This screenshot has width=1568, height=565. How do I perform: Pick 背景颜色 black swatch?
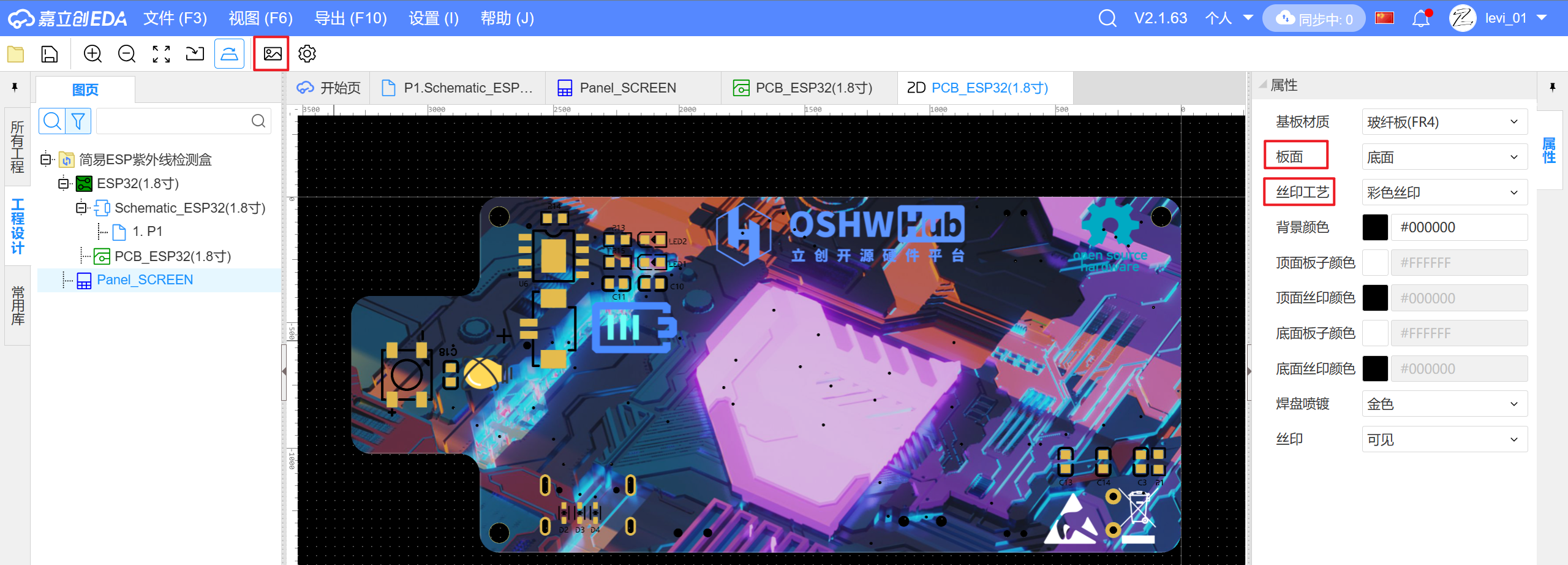tap(1375, 228)
